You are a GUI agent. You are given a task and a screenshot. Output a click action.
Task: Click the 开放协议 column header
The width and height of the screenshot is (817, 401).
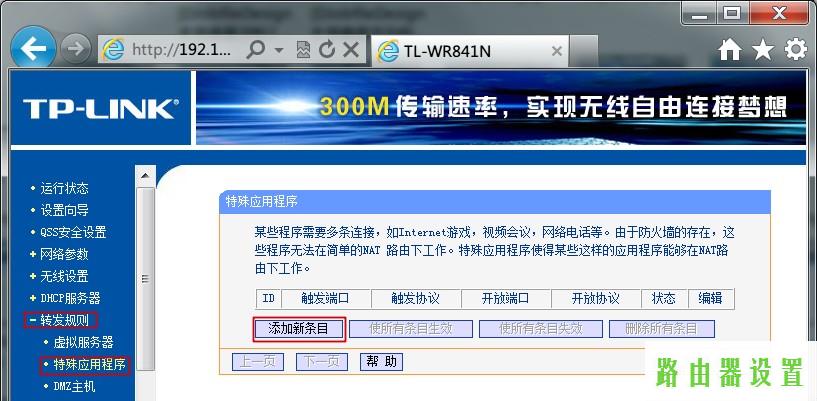click(x=596, y=299)
